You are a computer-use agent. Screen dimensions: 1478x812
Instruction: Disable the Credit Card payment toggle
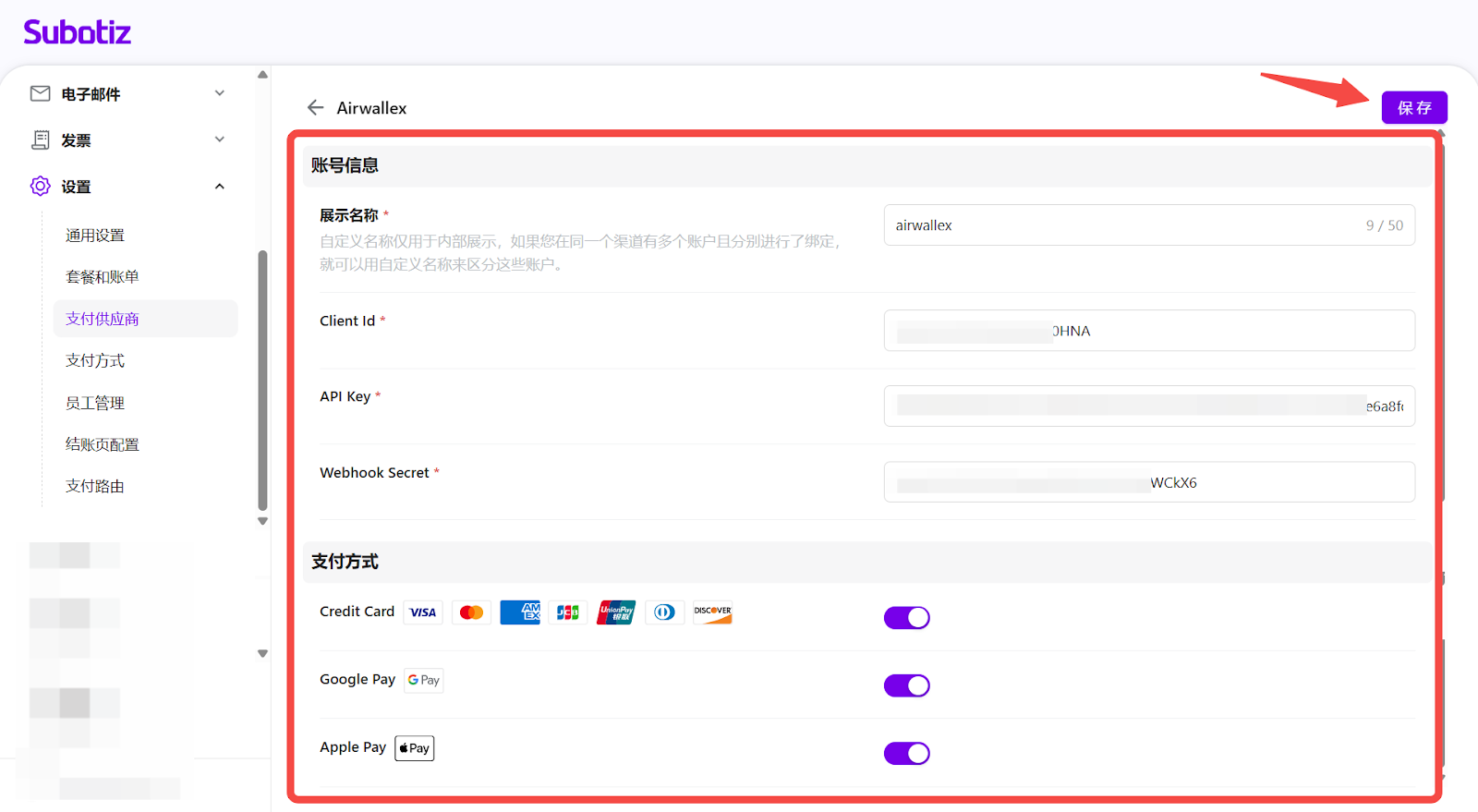[906, 618]
